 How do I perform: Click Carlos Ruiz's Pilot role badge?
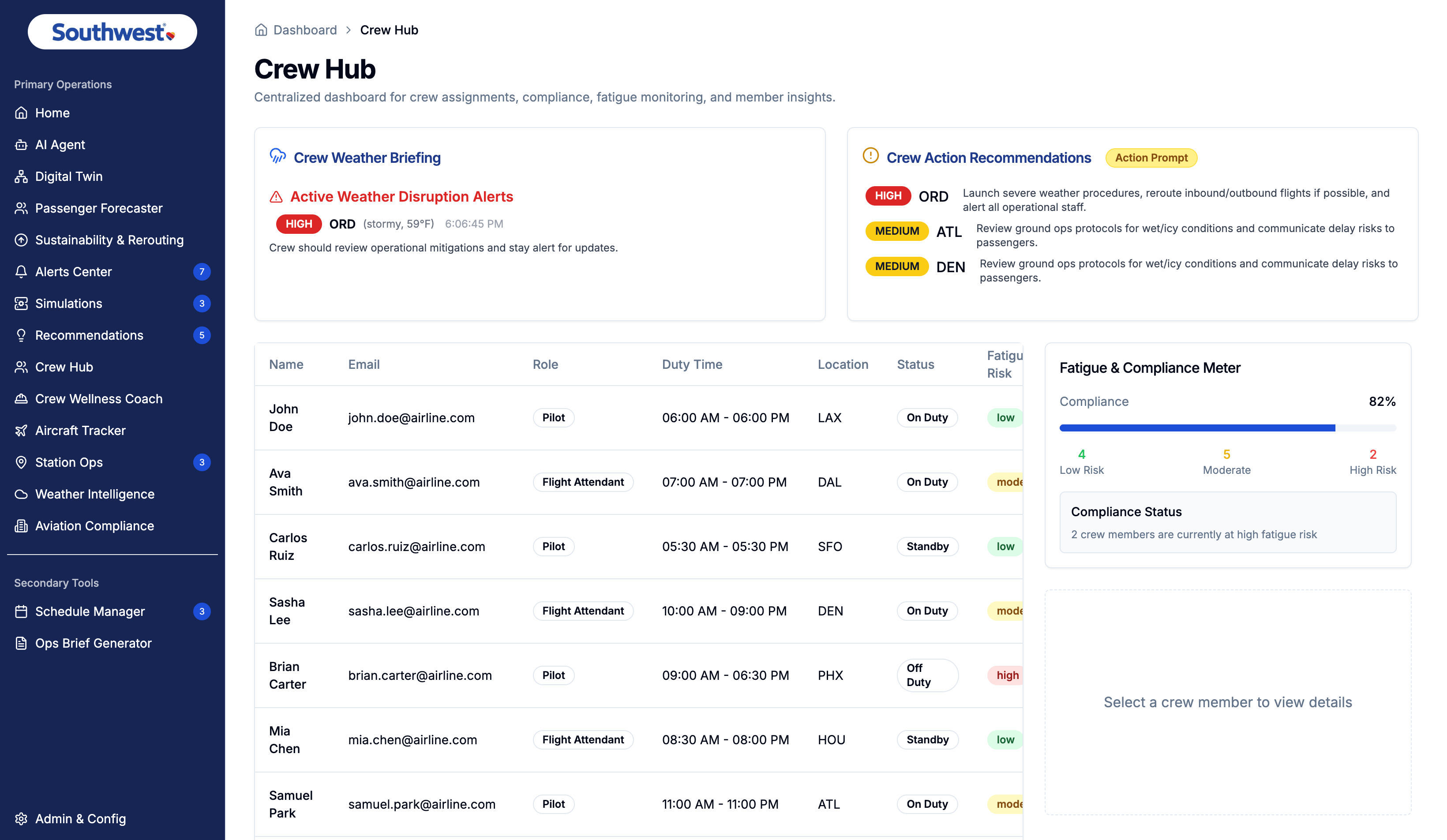(x=554, y=547)
